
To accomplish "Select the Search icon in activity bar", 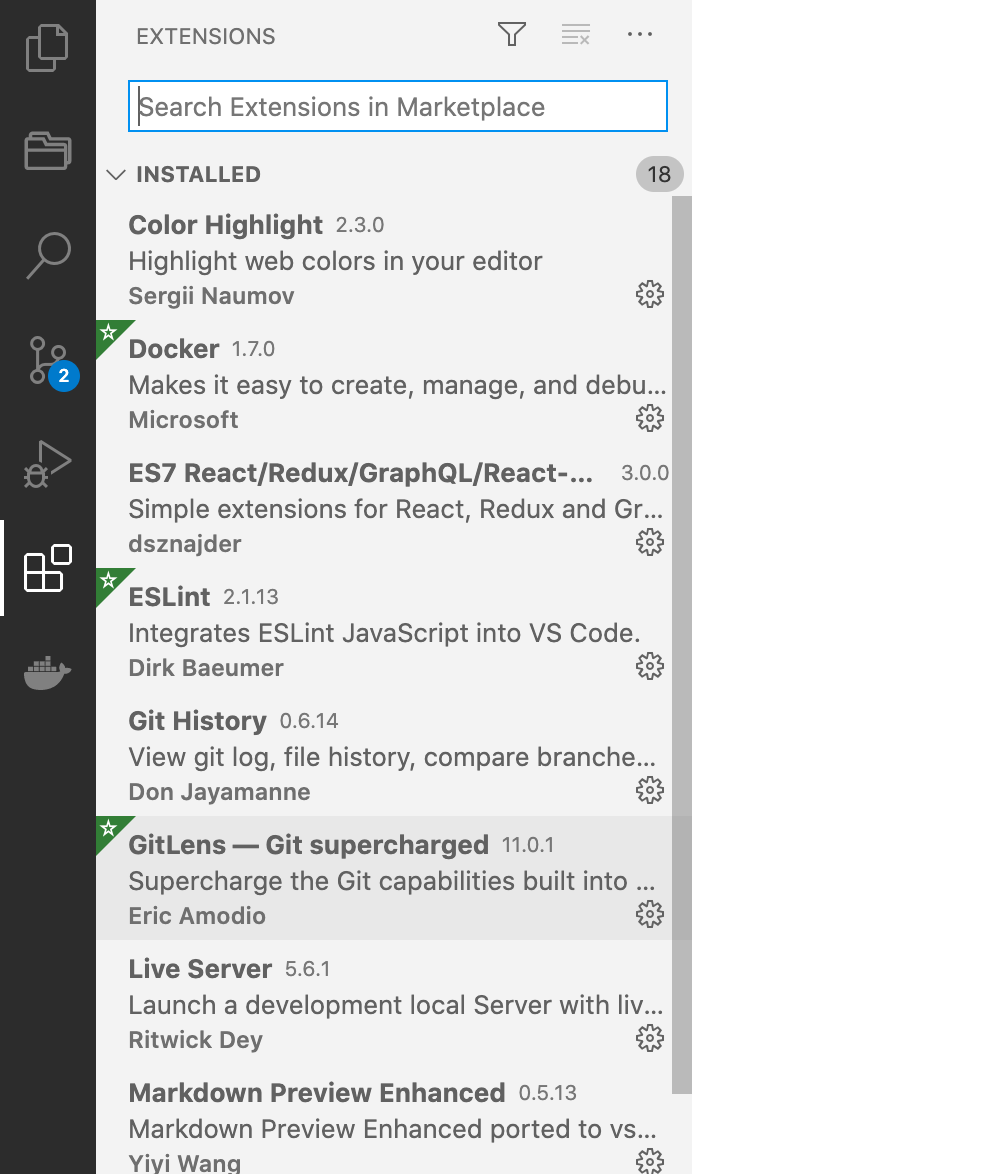I will [x=48, y=257].
